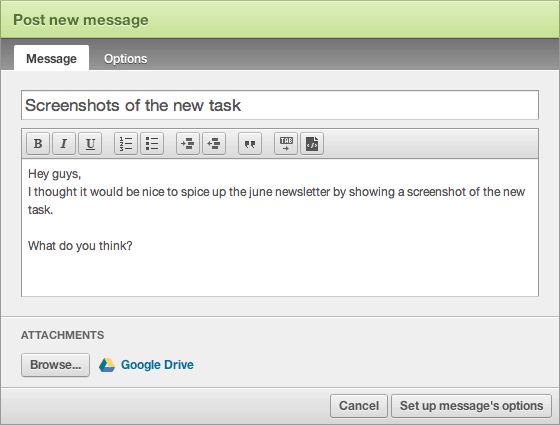Toggle bold formatting in the editor

[x=38, y=144]
